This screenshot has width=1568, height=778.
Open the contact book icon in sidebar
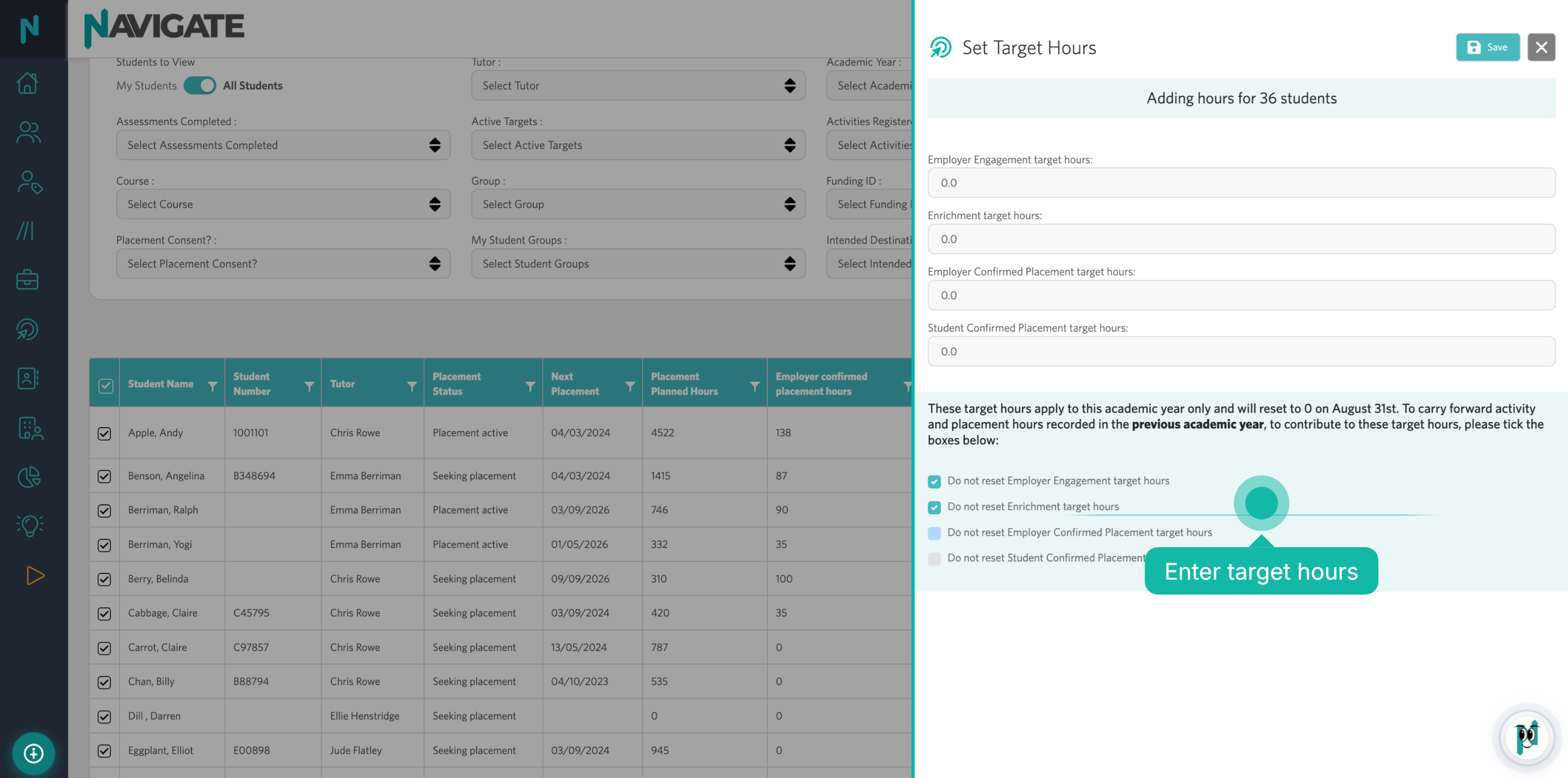(27, 378)
